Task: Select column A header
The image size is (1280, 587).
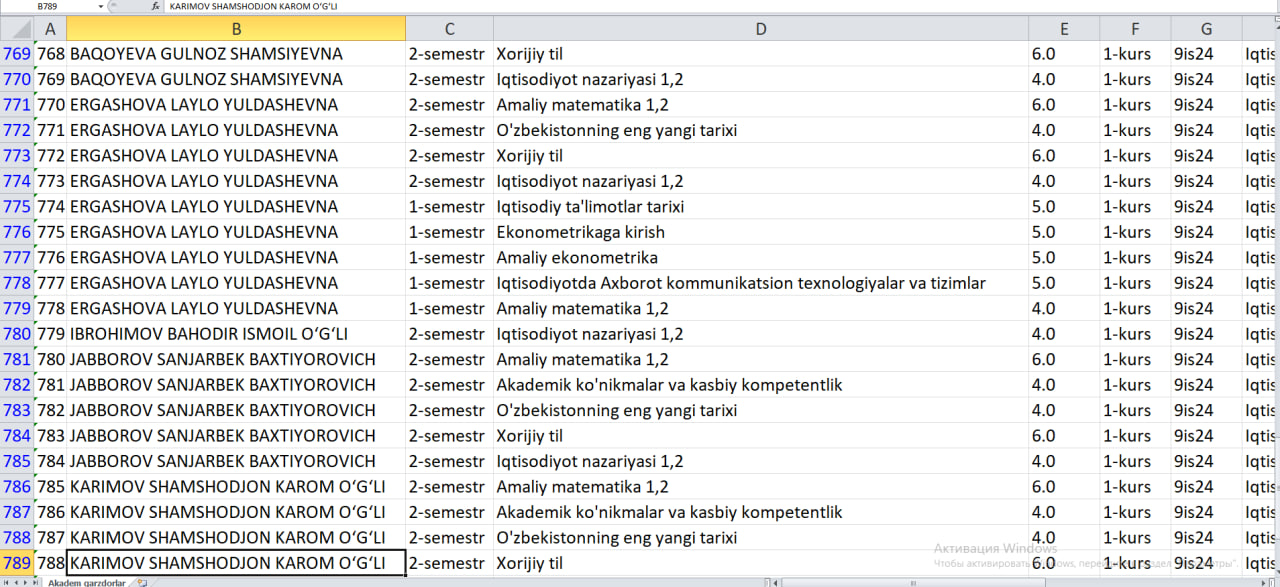Action: [50, 29]
